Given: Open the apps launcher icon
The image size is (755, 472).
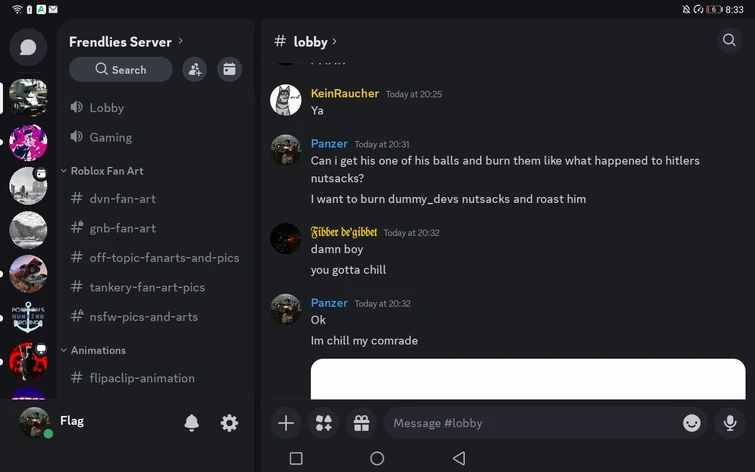Looking at the screenshot, I should tap(323, 423).
